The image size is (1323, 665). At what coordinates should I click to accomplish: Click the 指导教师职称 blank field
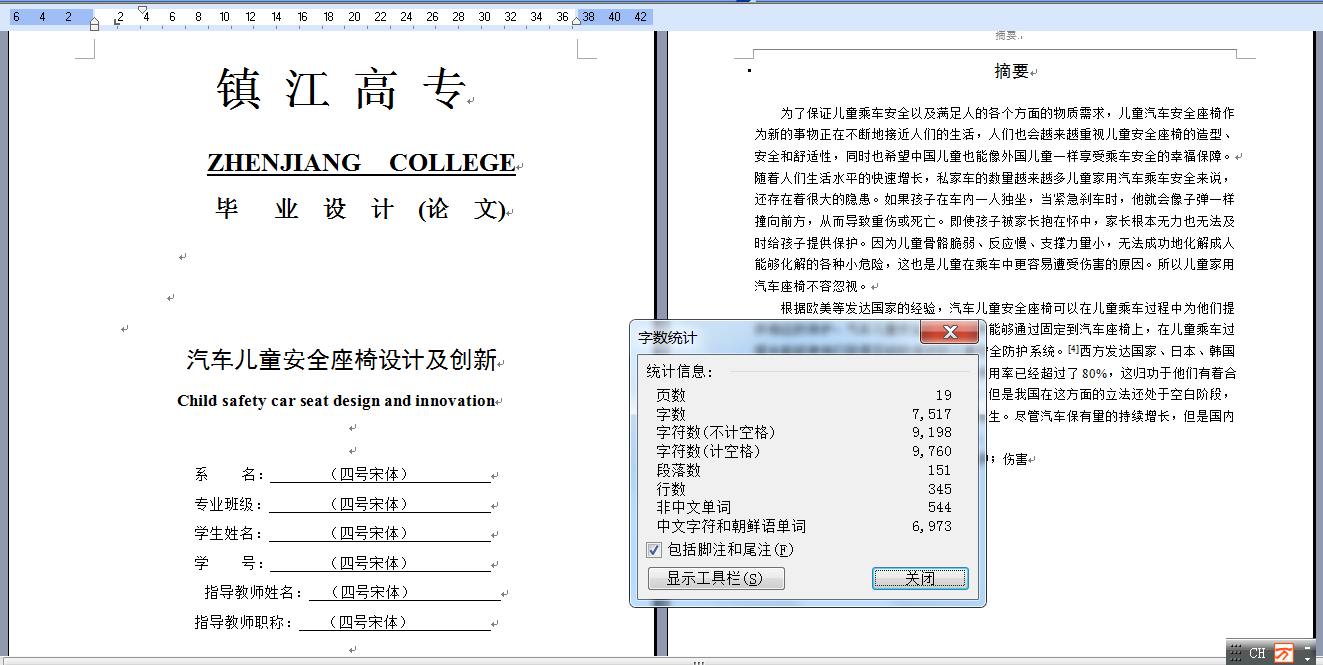click(x=395, y=622)
